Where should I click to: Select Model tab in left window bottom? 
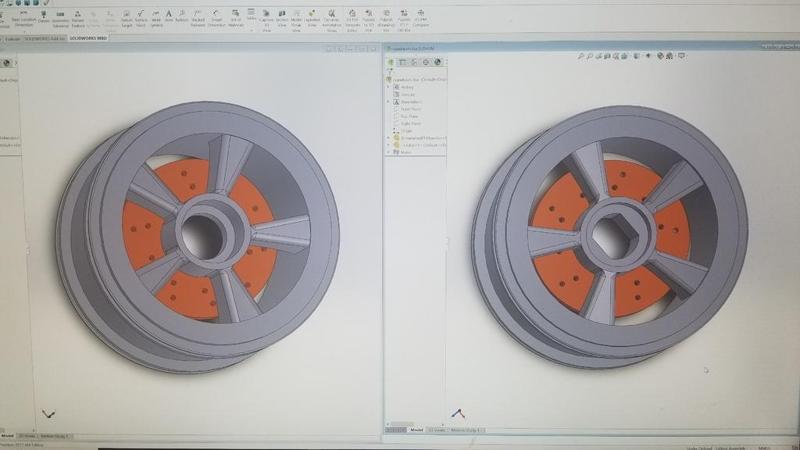[7, 436]
